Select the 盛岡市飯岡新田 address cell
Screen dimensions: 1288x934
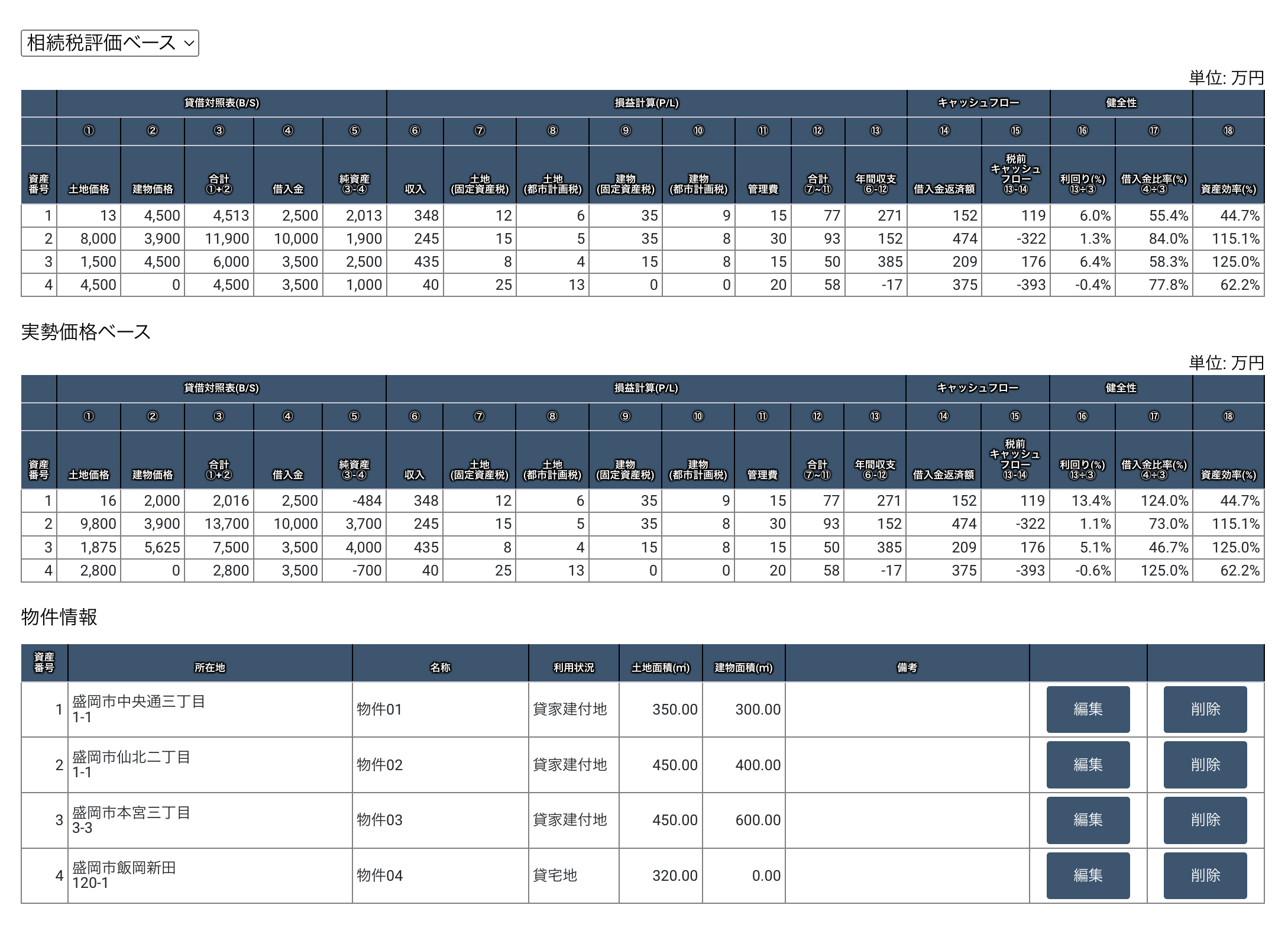click(x=209, y=875)
